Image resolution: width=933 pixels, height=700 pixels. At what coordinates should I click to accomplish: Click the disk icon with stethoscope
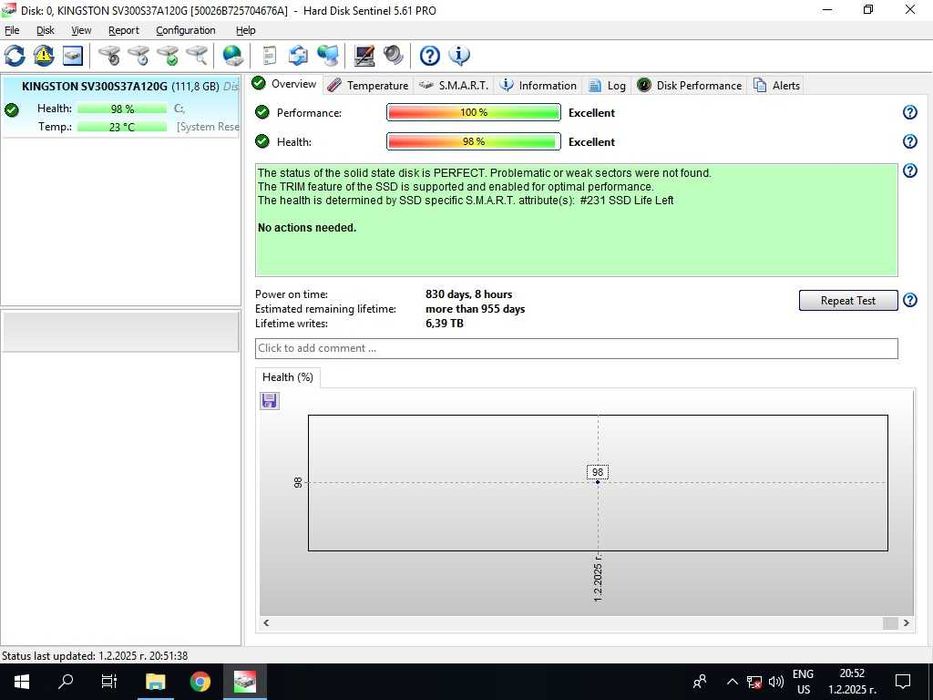pos(109,56)
